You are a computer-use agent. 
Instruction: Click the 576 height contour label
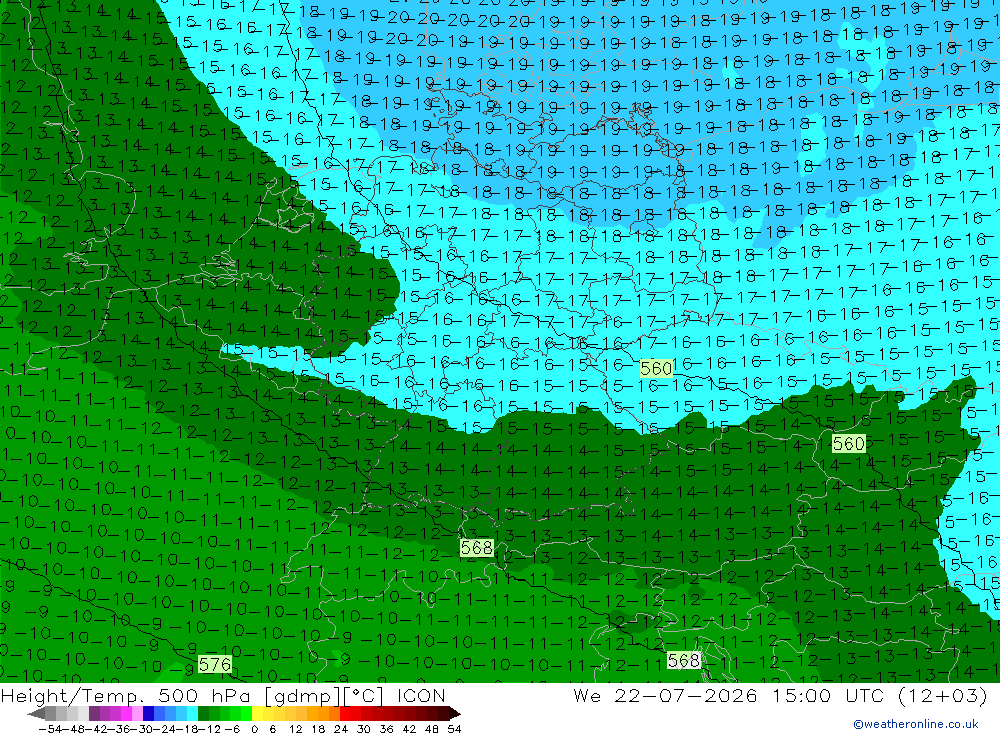(x=215, y=665)
